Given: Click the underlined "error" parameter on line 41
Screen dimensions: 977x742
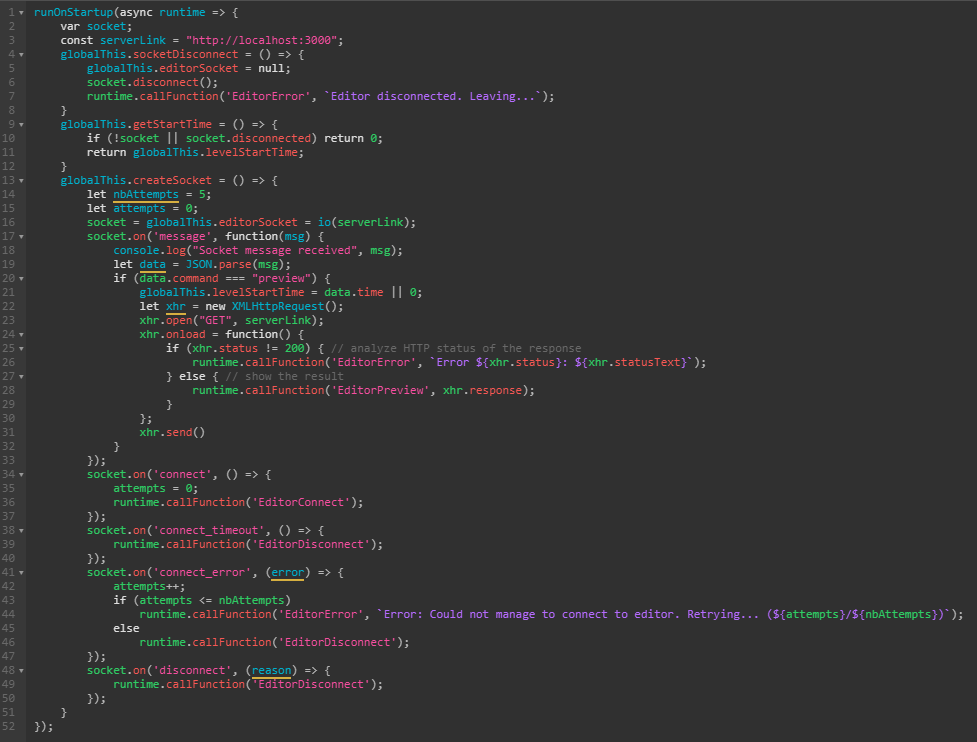Looking at the screenshot, I should coord(287,573).
